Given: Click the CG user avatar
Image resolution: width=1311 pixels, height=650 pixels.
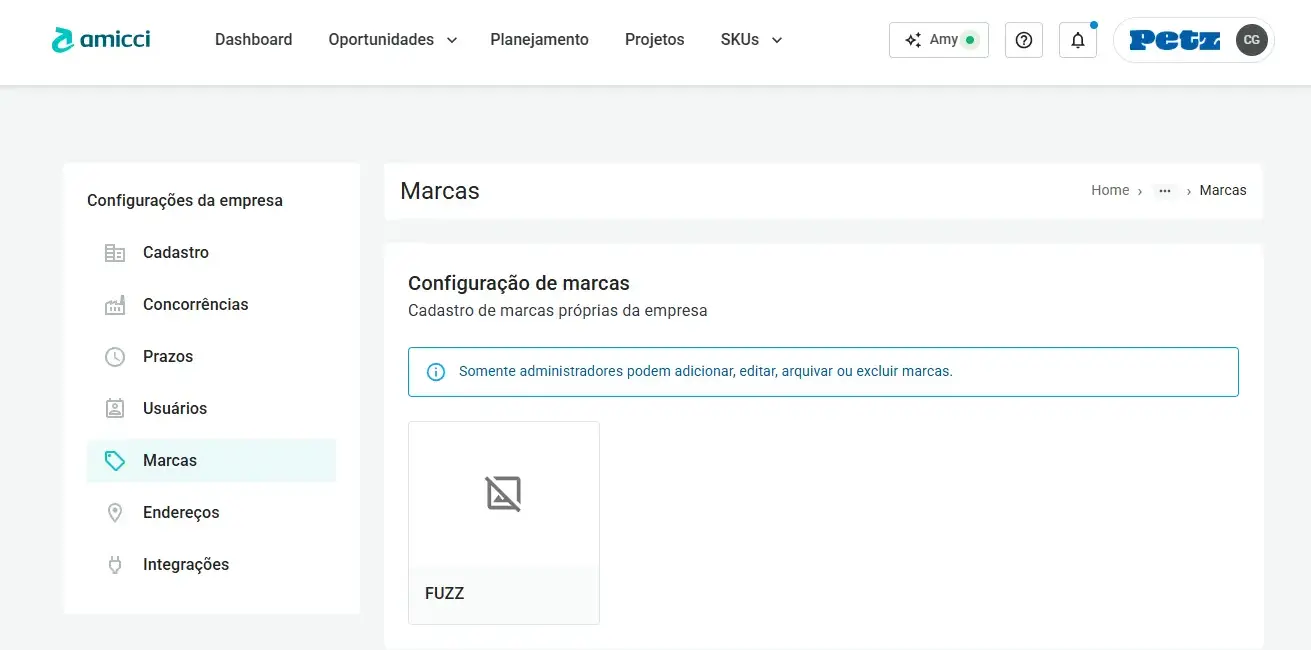Looking at the screenshot, I should pyautogui.click(x=1251, y=40).
